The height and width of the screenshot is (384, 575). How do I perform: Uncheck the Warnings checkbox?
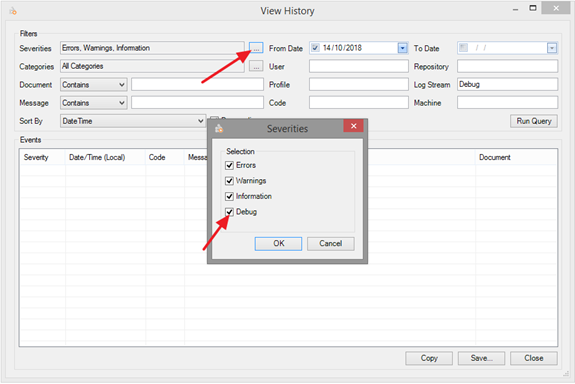click(x=230, y=181)
